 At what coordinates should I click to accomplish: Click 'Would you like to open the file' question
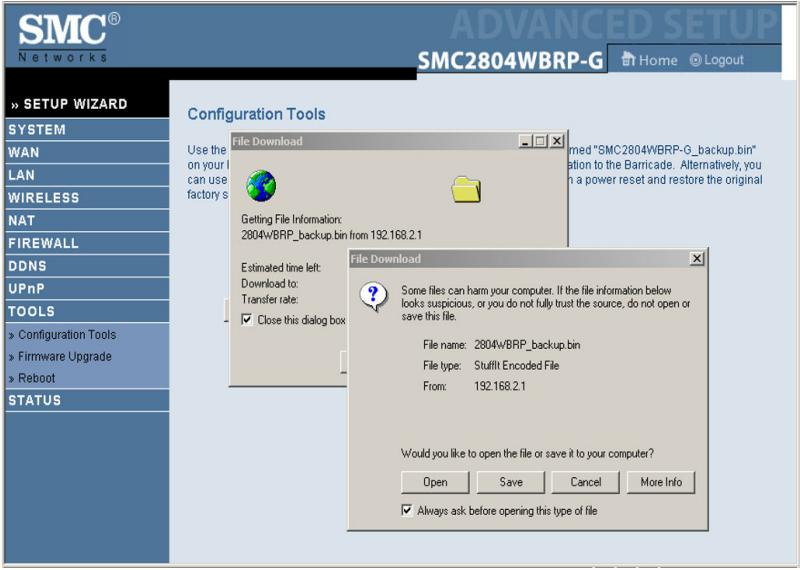coord(527,453)
